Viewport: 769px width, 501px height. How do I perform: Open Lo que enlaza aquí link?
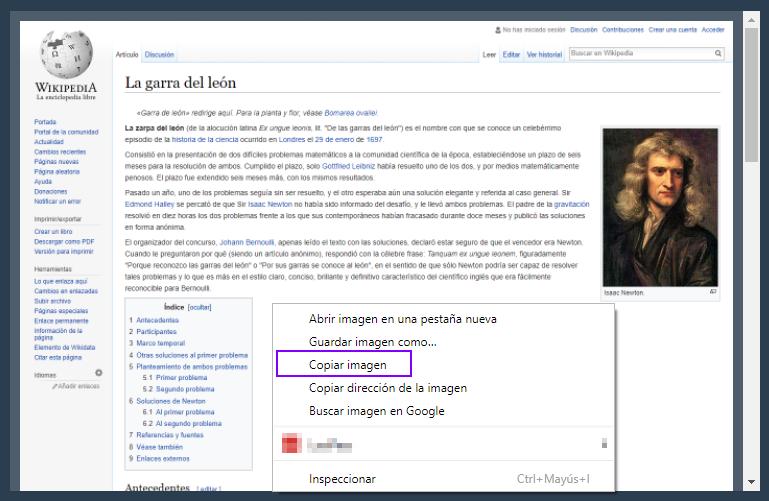pyautogui.click(x=60, y=281)
